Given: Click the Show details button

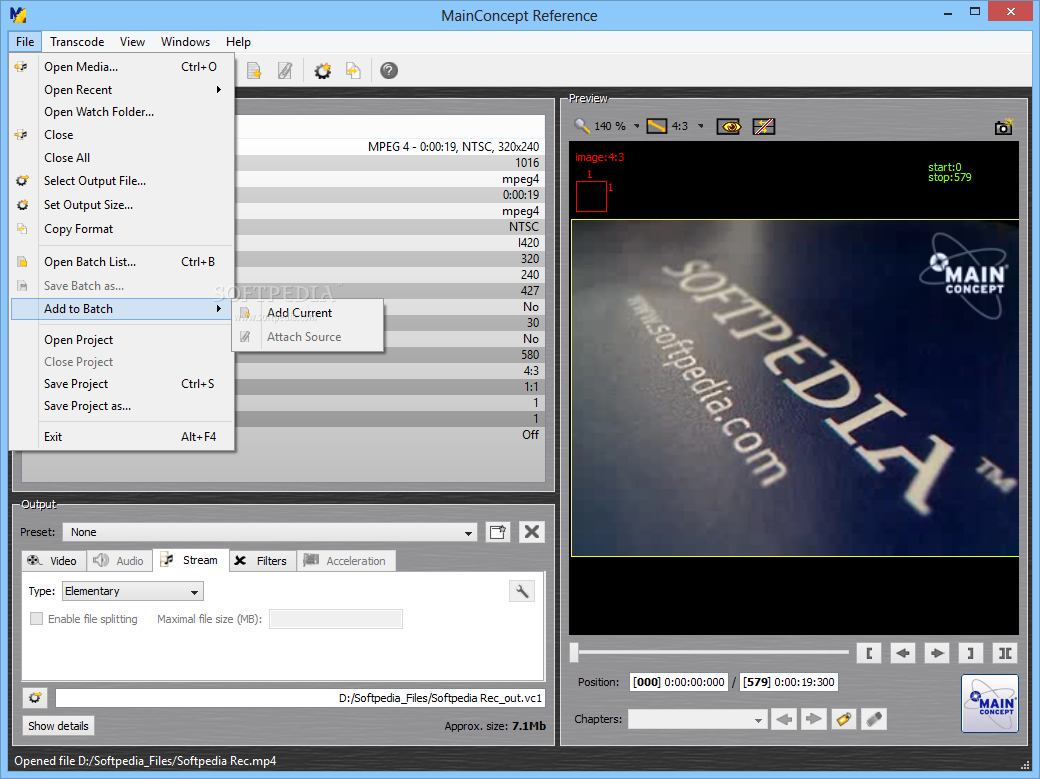Looking at the screenshot, I should (x=58, y=726).
